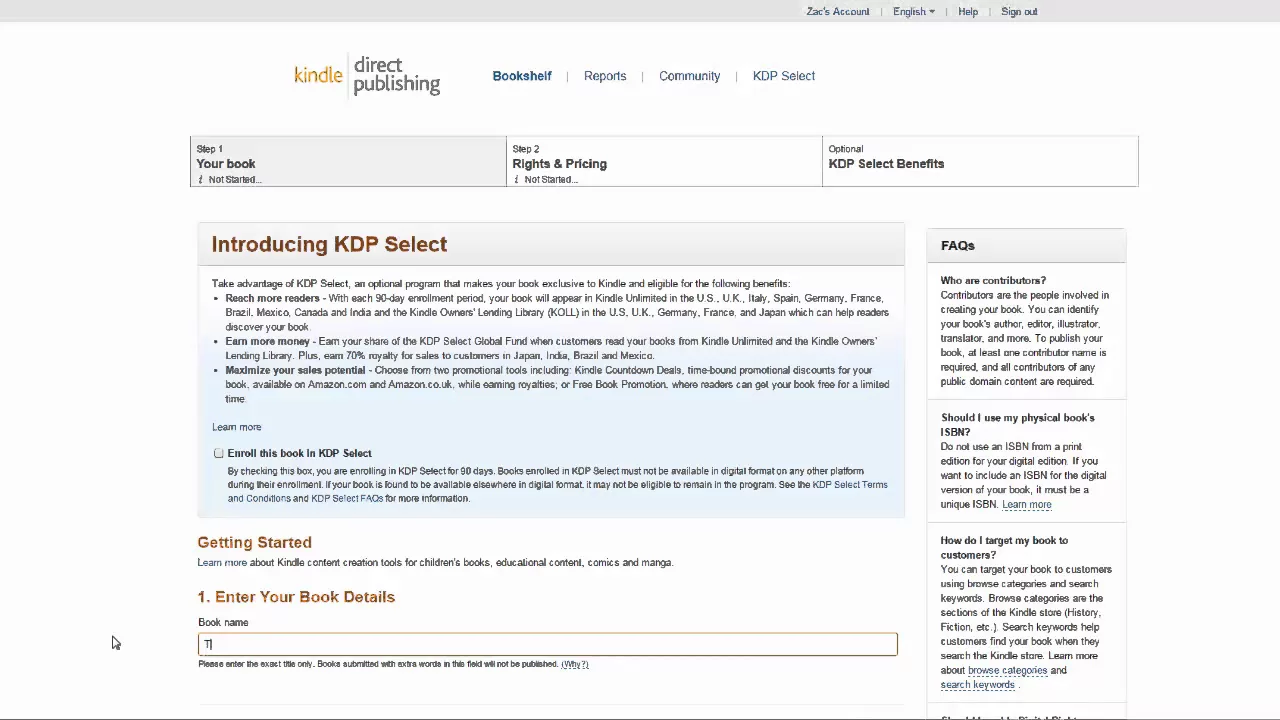Open the search keywords FAQ link
Screen dimensions: 1280x720
977,685
